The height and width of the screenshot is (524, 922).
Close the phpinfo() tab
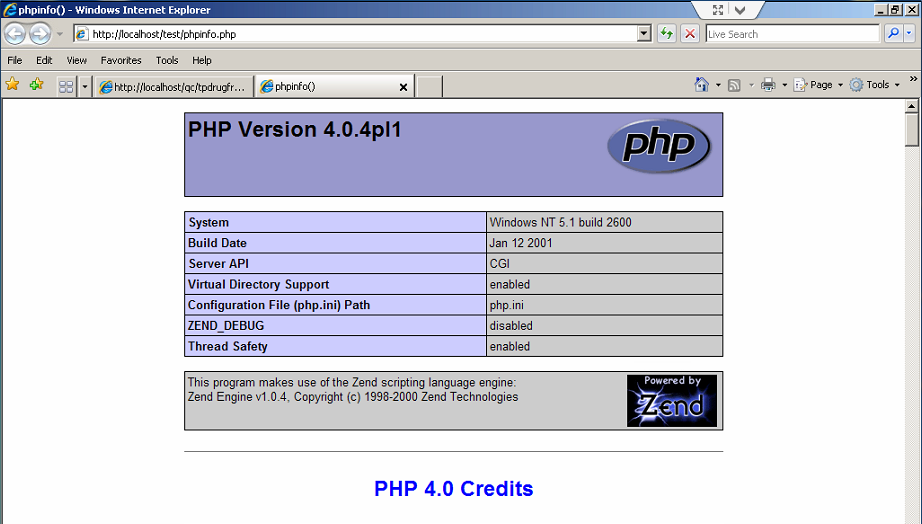point(403,87)
